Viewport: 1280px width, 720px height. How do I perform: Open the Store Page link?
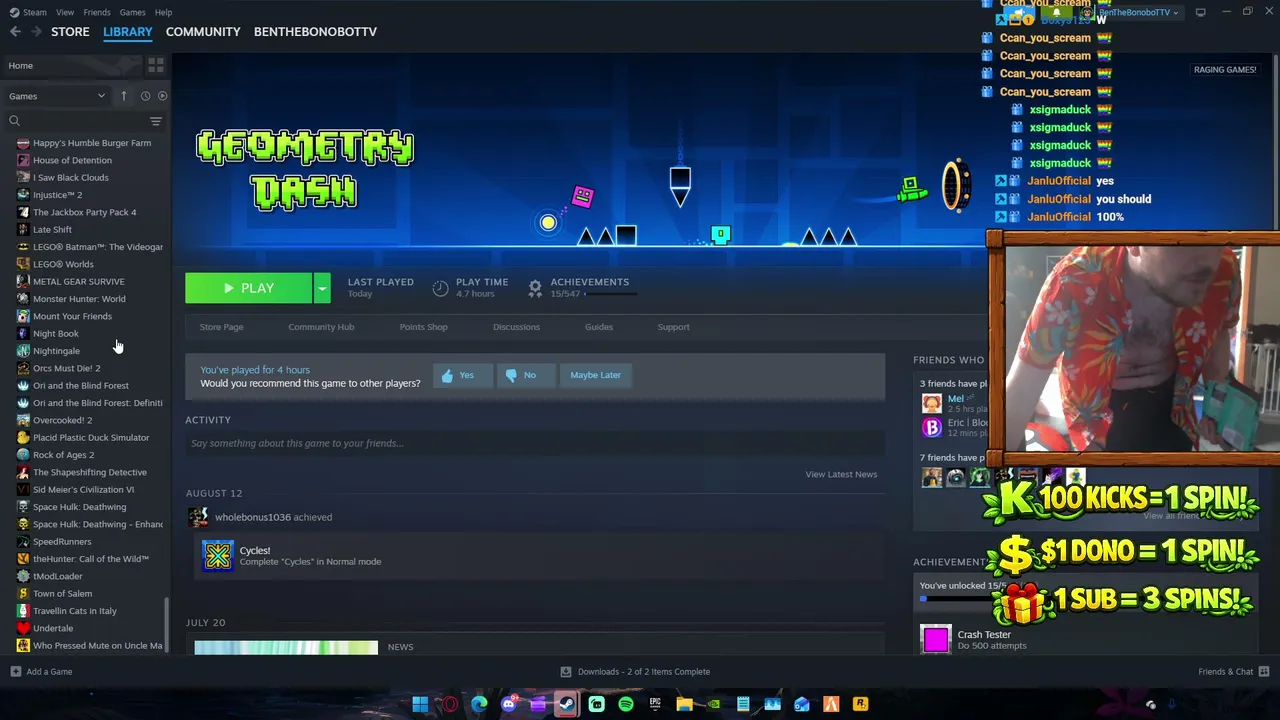tap(221, 327)
